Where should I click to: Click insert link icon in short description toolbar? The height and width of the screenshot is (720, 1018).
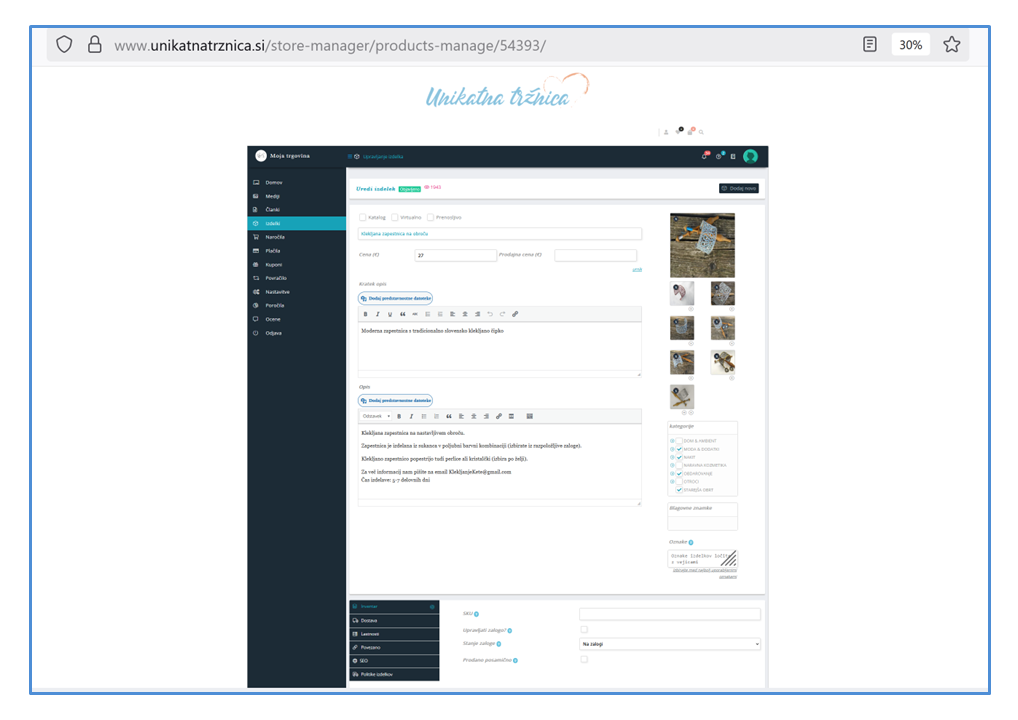pos(515,314)
